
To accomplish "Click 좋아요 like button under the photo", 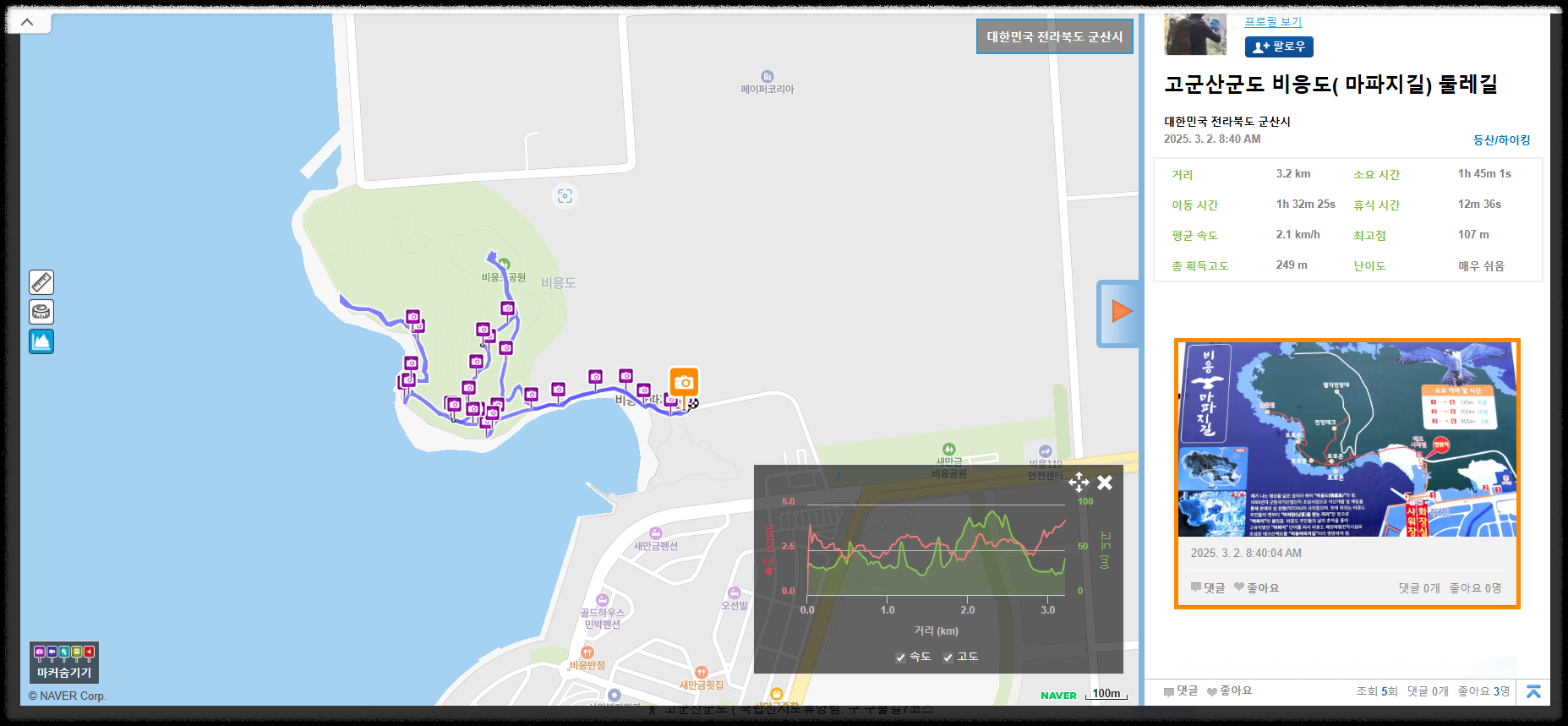I will 1256,587.
